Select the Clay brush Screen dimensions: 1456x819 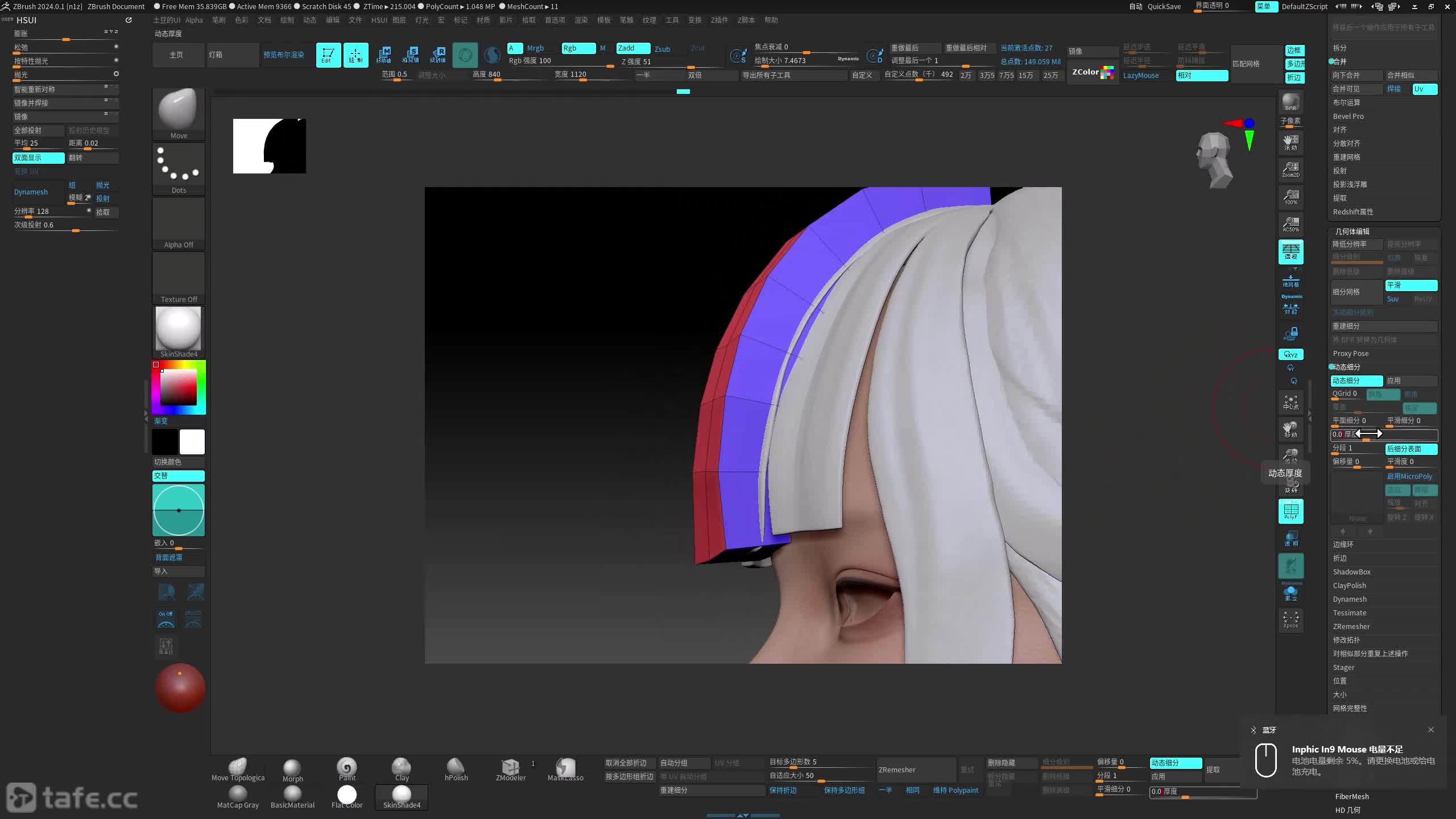click(402, 770)
